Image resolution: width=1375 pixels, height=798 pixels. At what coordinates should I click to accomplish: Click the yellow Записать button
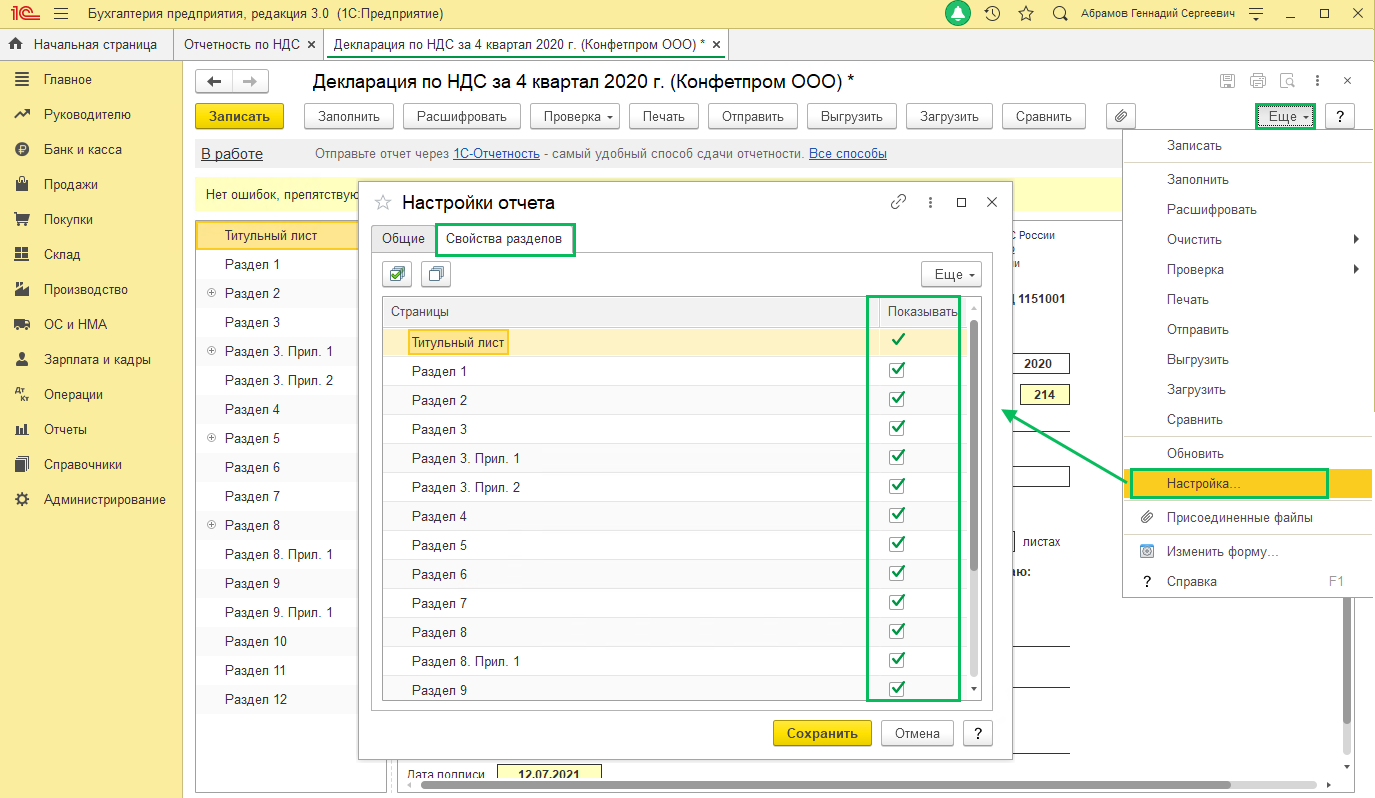[240, 116]
